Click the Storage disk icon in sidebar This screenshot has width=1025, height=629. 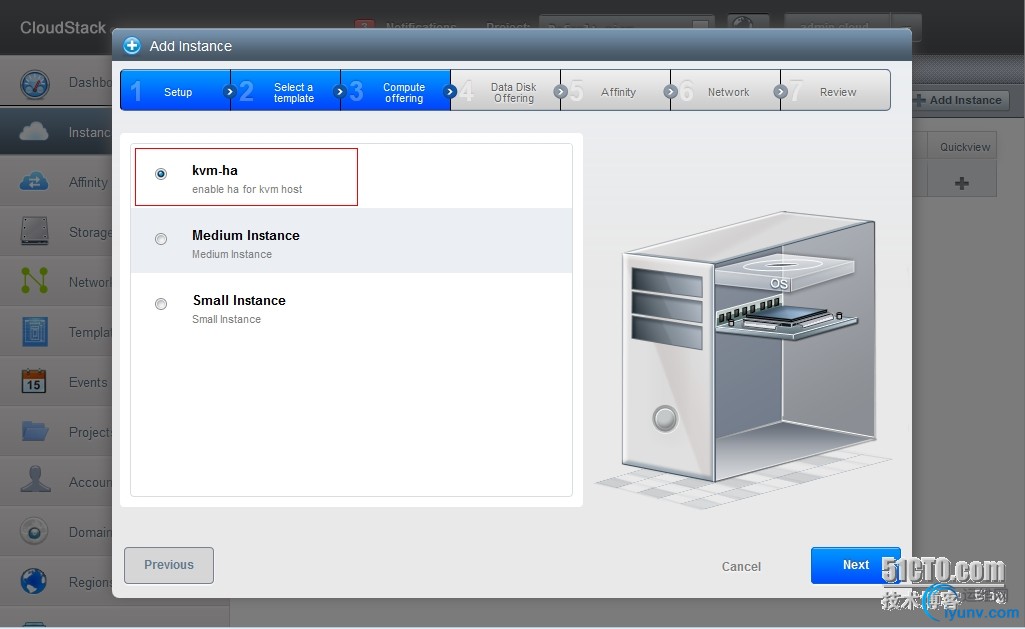tap(35, 231)
